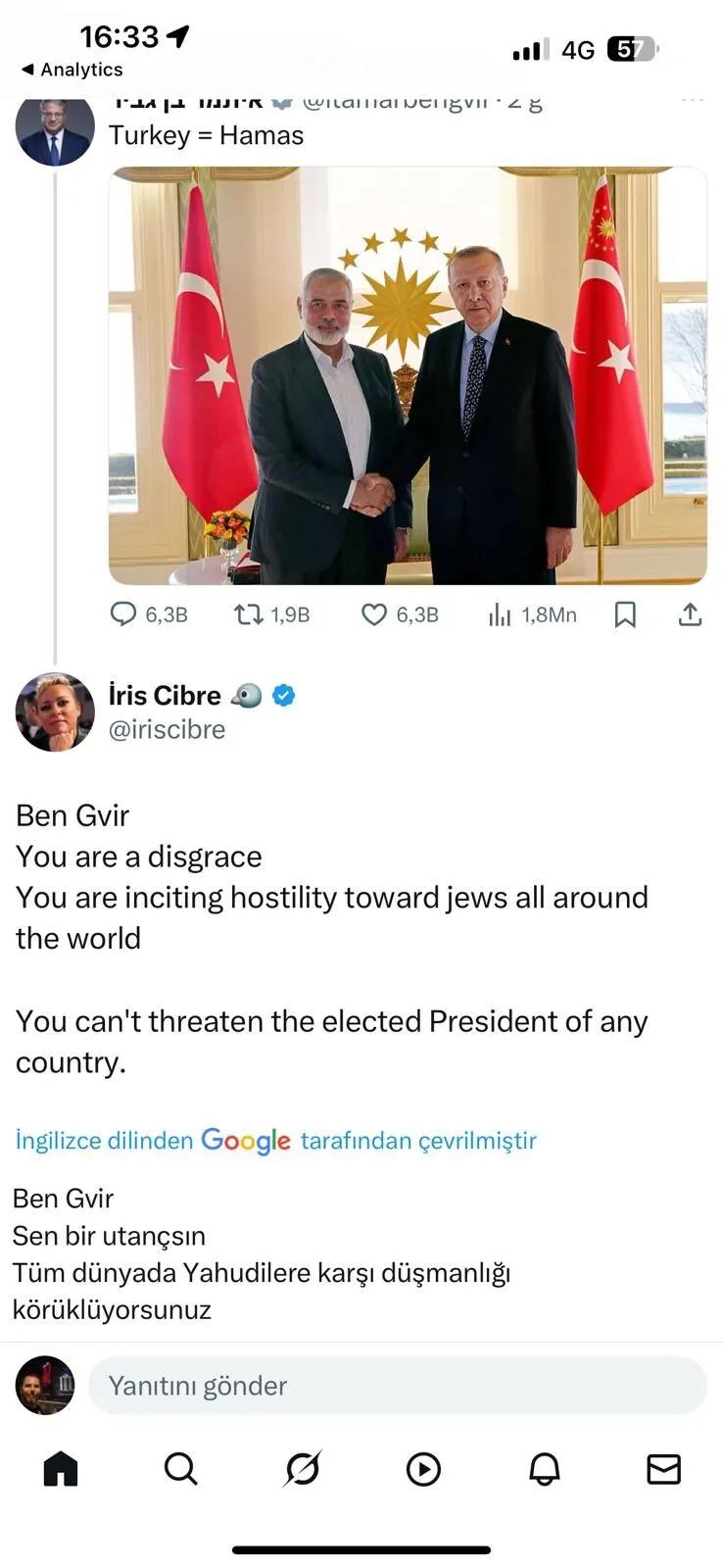Tap the retweet icon showing 1,9B
723x1568 pixels.
click(248, 614)
